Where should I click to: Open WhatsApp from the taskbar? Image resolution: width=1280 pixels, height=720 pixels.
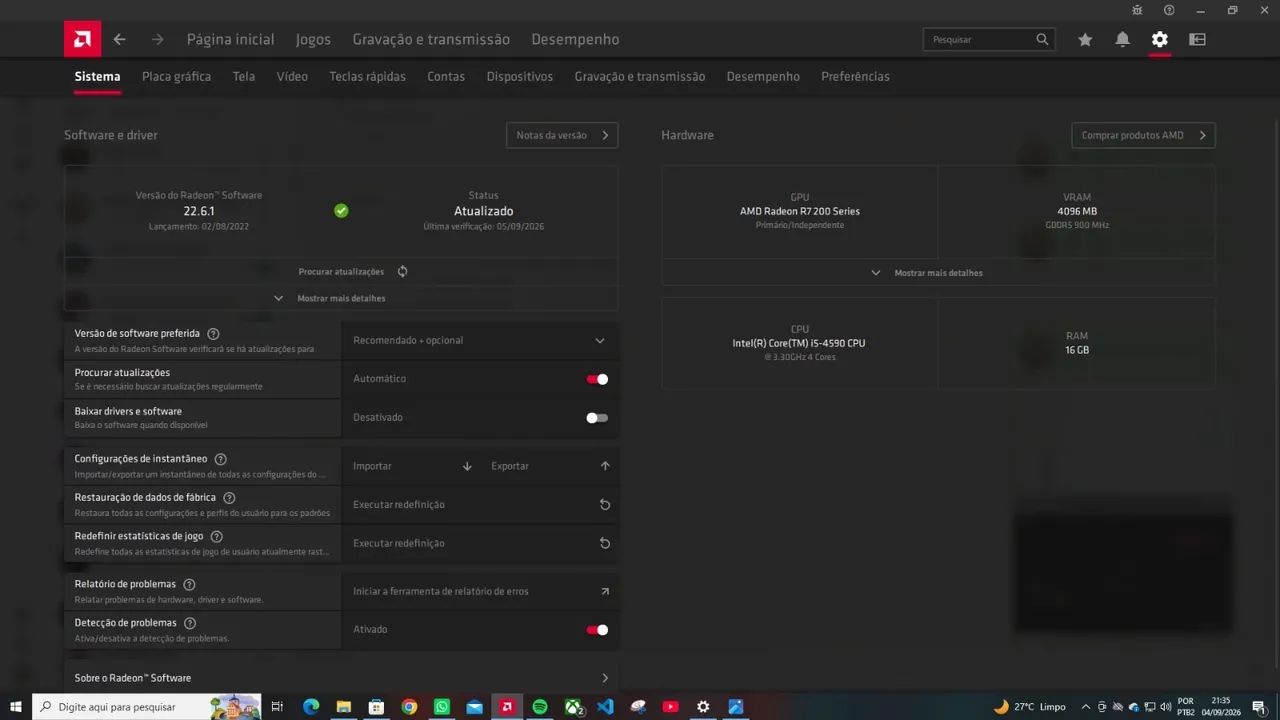(442, 707)
